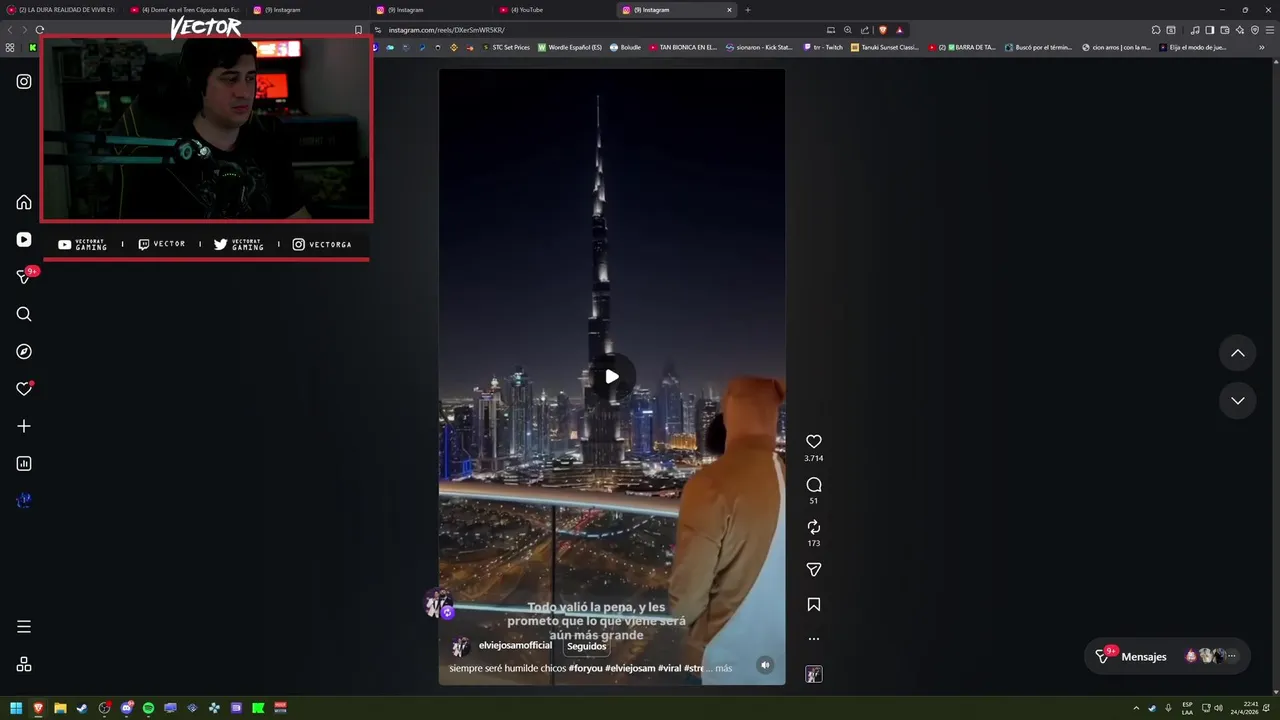Open the Explore compass icon
Screen dimensions: 1280x720
pos(24,352)
